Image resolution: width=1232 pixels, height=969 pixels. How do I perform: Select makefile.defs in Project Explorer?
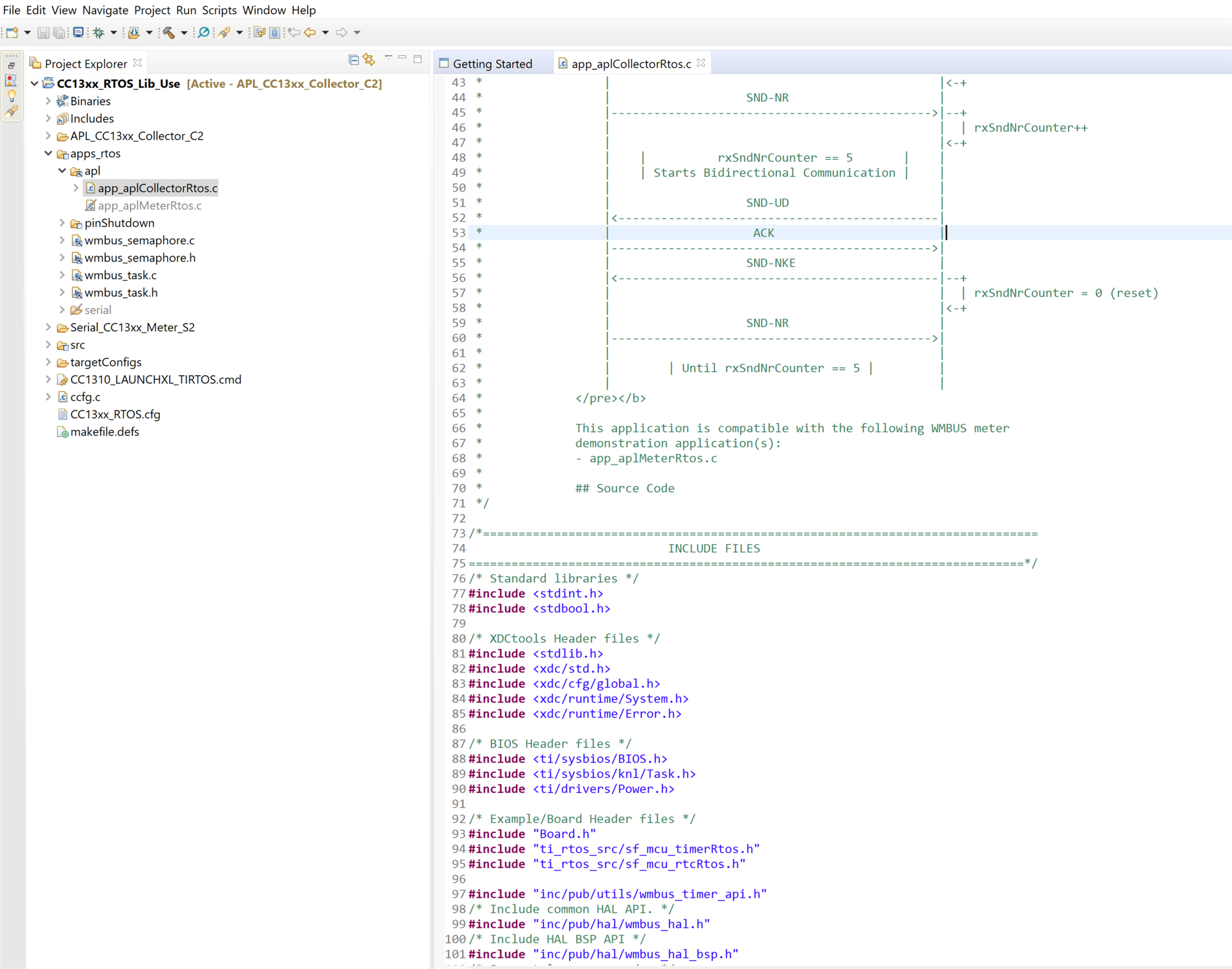click(x=104, y=432)
